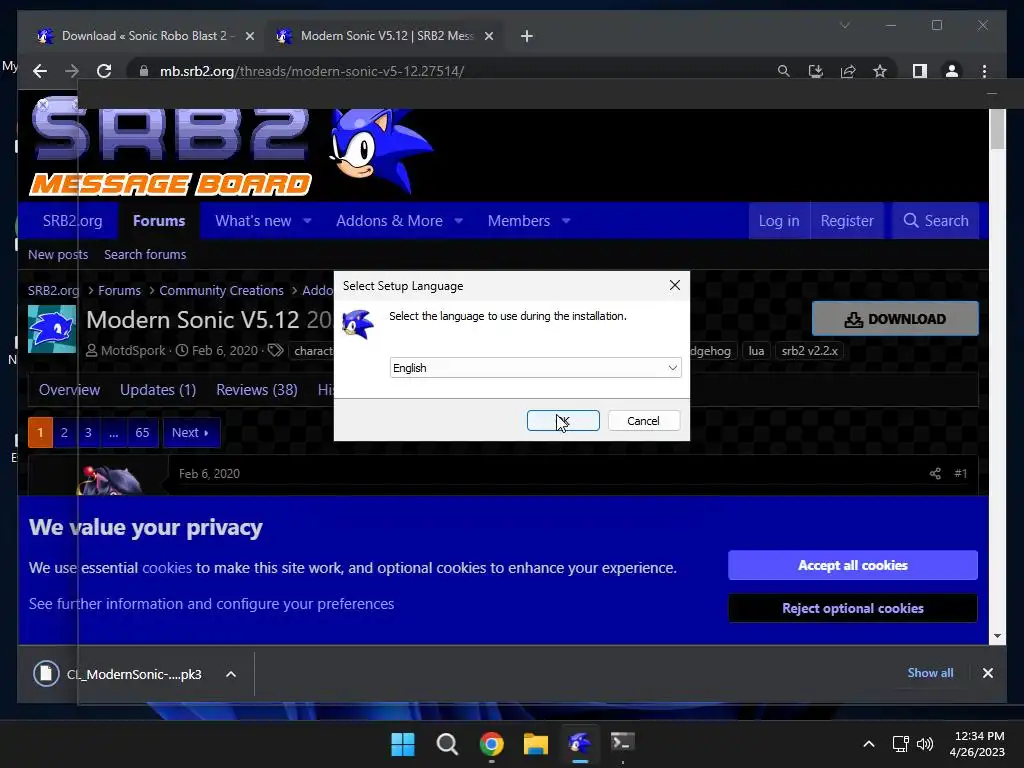This screenshot has width=1024, height=768.
Task: Select the Forums nav tab
Action: tap(159, 221)
